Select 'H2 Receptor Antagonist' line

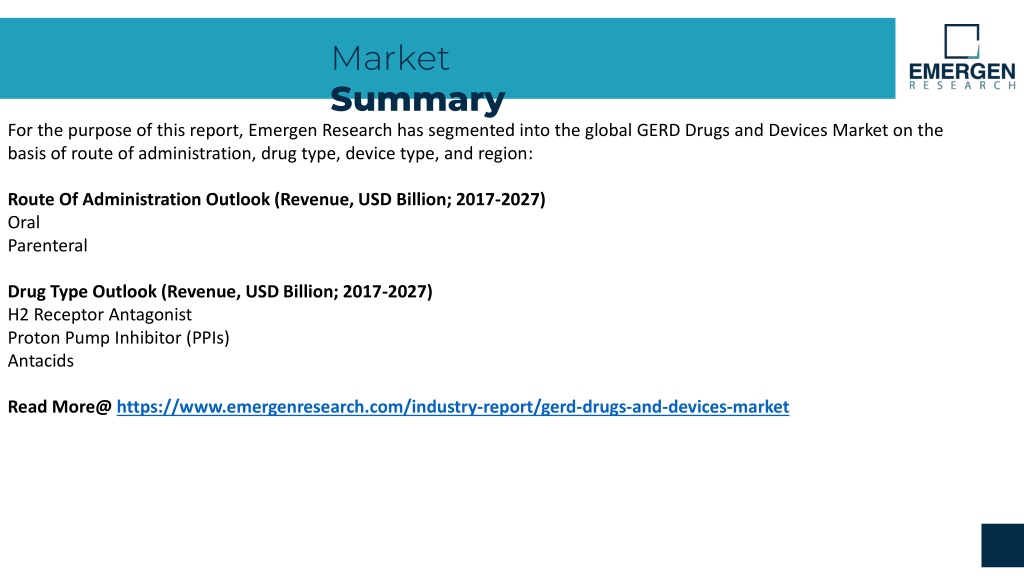100,315
